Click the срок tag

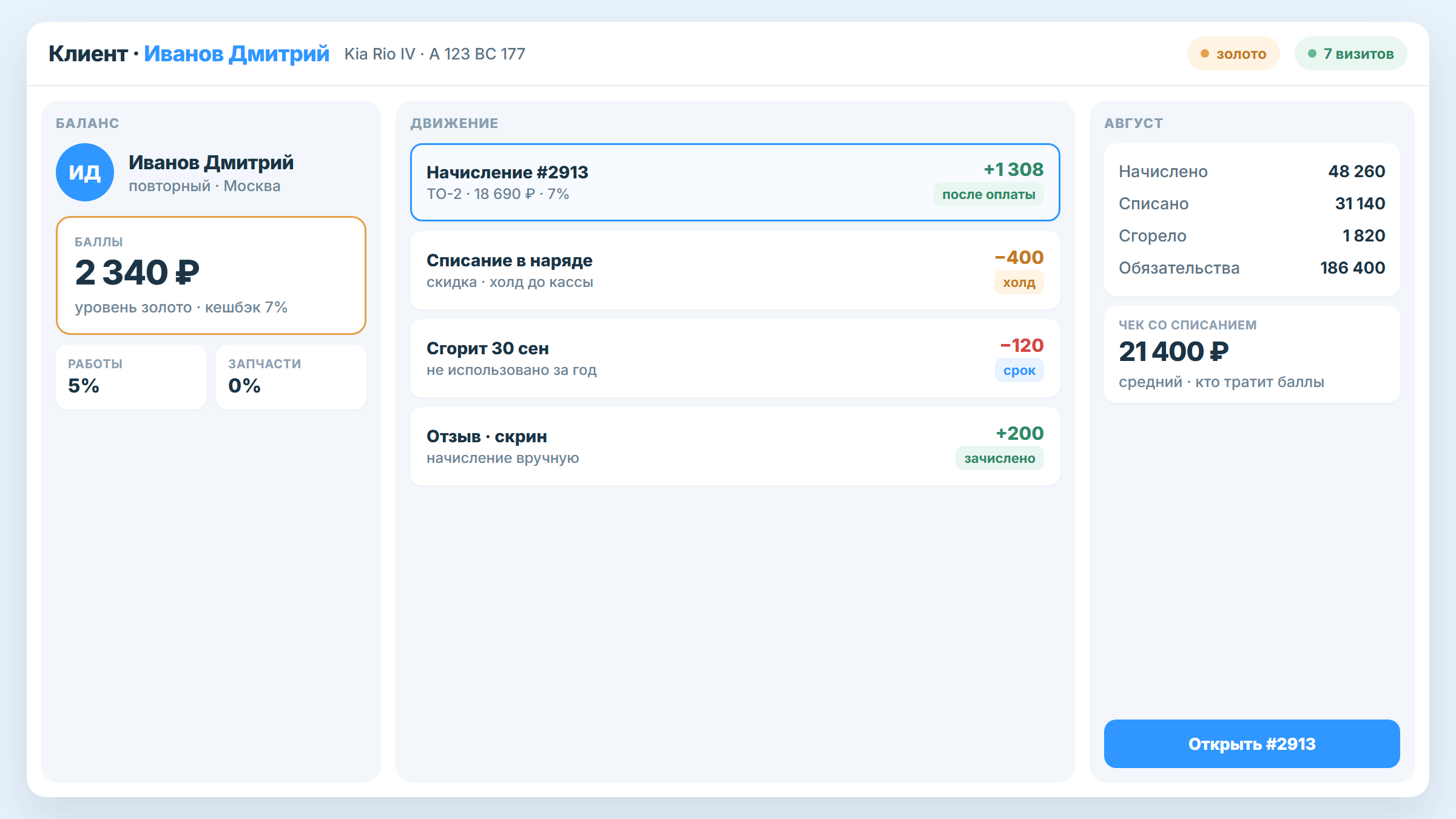point(1019,370)
